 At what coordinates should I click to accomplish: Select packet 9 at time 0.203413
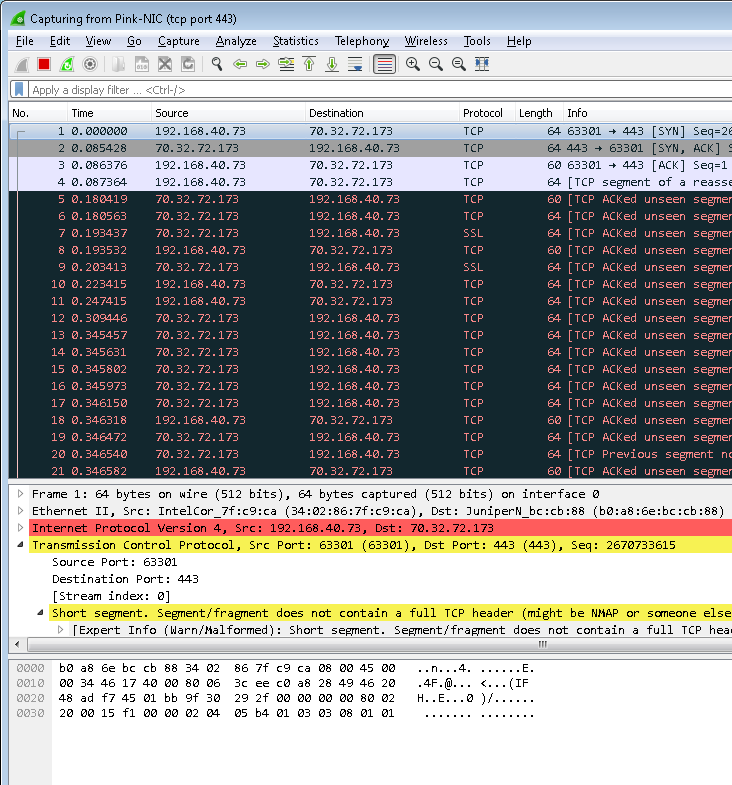(x=371, y=267)
